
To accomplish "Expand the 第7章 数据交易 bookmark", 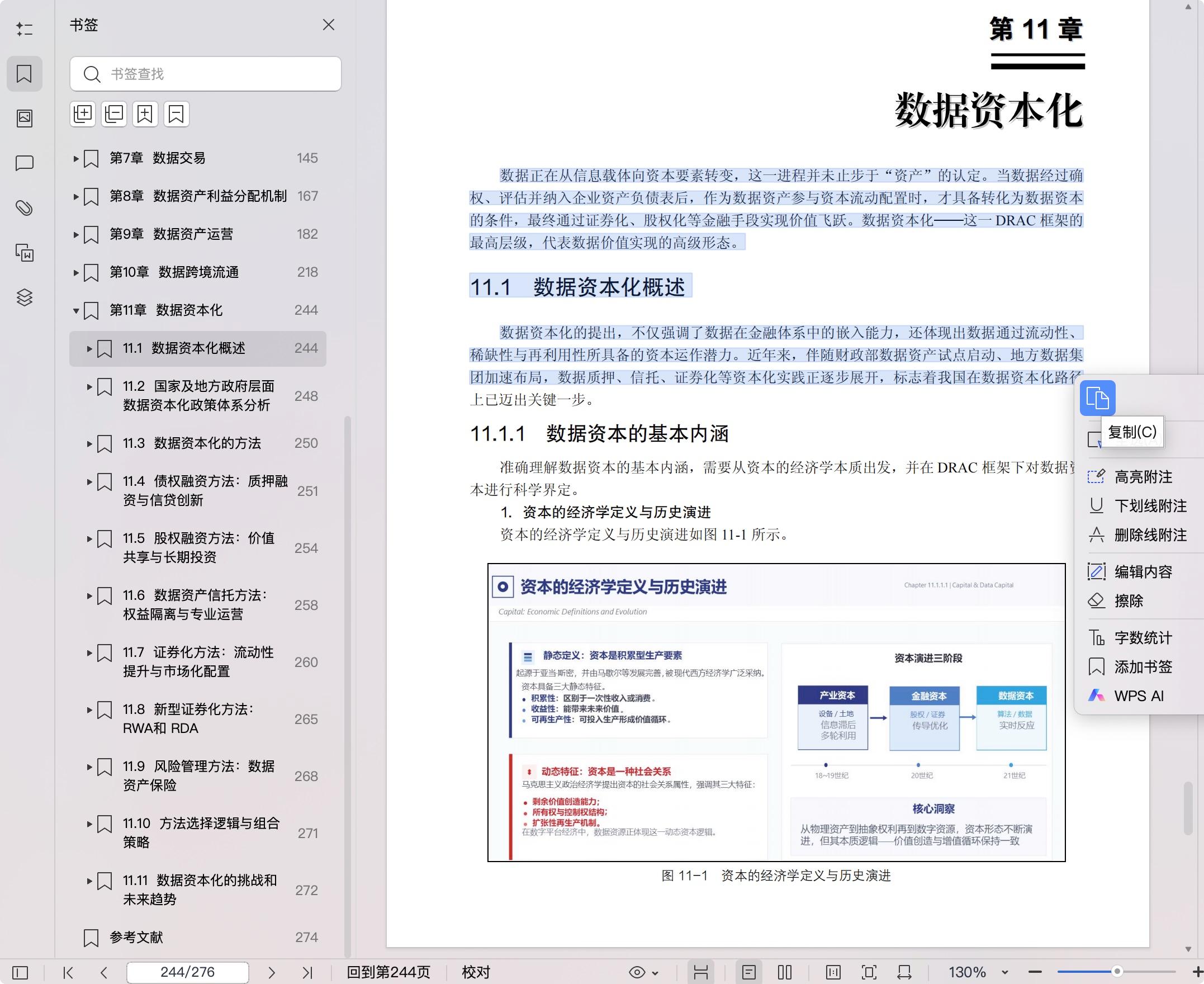I will [76, 159].
